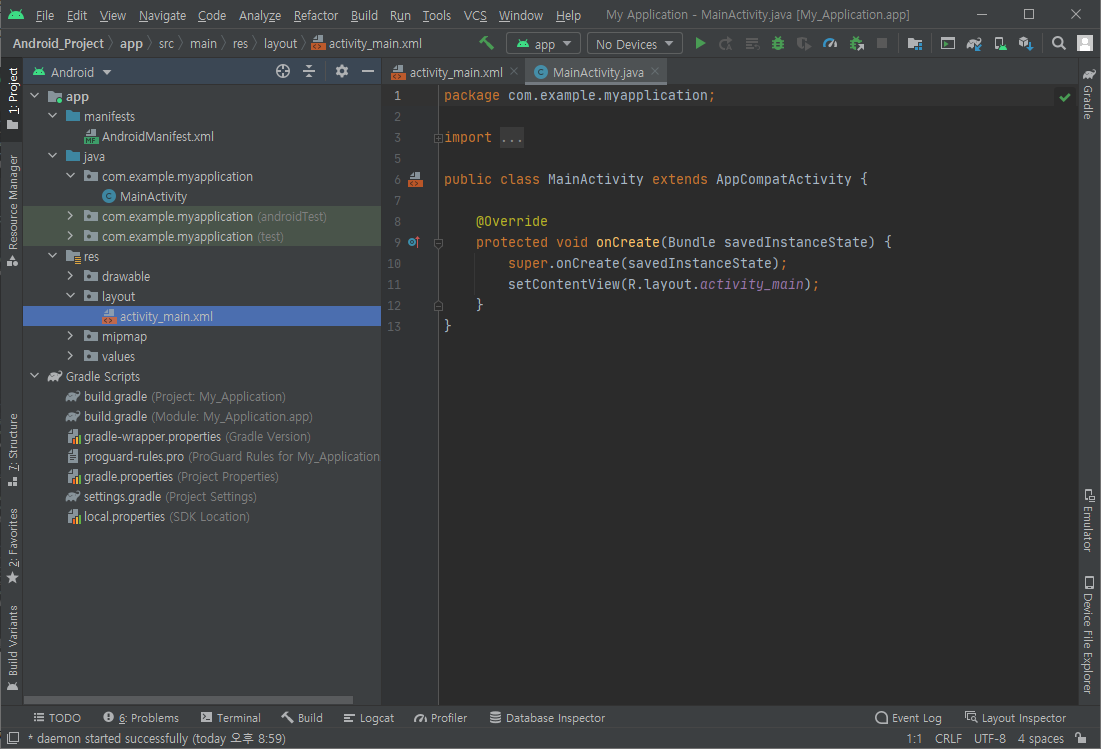
Task: Open the Terminal tool window
Action: 230,718
